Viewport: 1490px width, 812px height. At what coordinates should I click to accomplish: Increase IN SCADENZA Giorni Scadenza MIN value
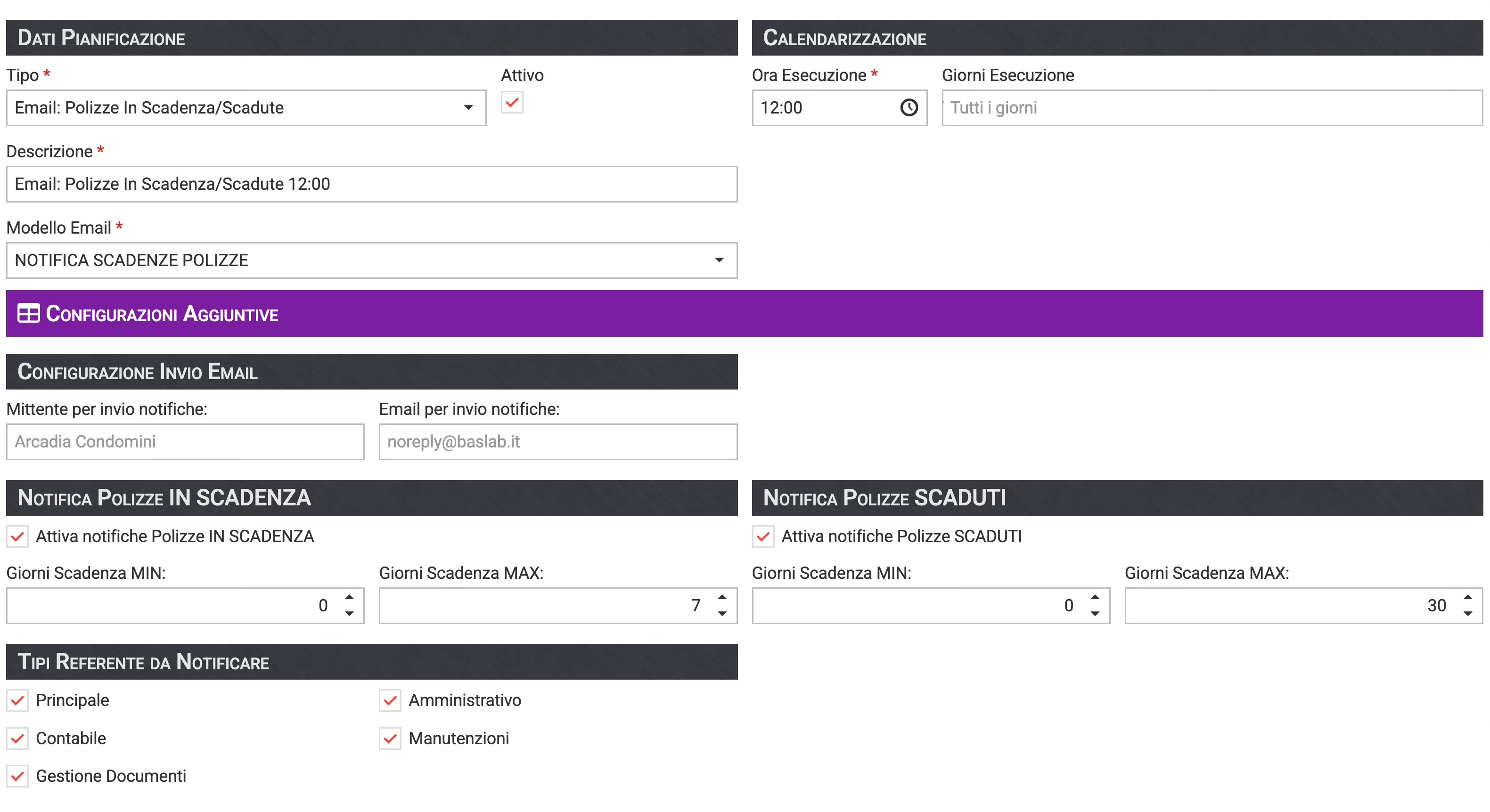click(x=349, y=597)
